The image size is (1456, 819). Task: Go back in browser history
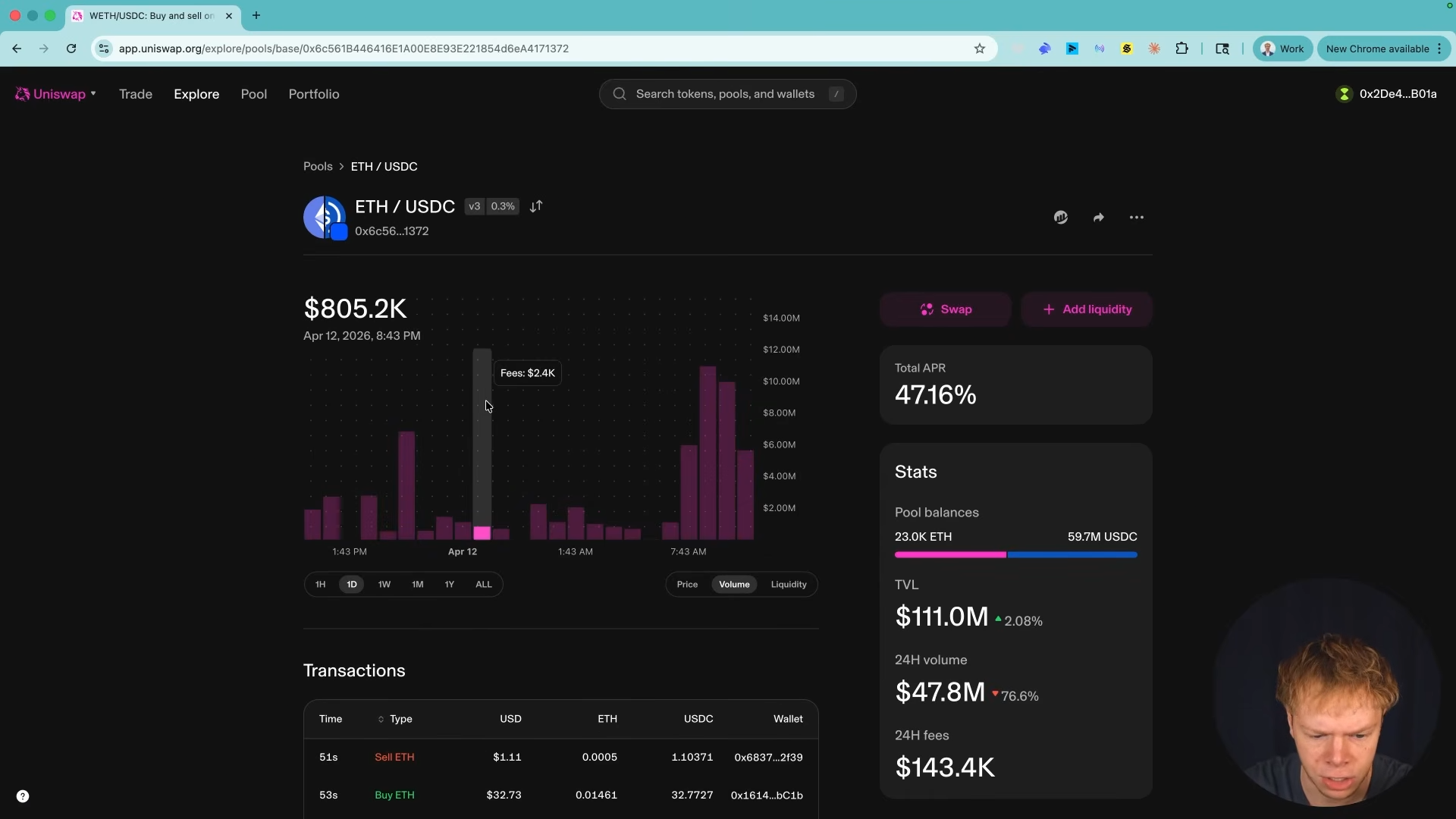click(x=17, y=49)
